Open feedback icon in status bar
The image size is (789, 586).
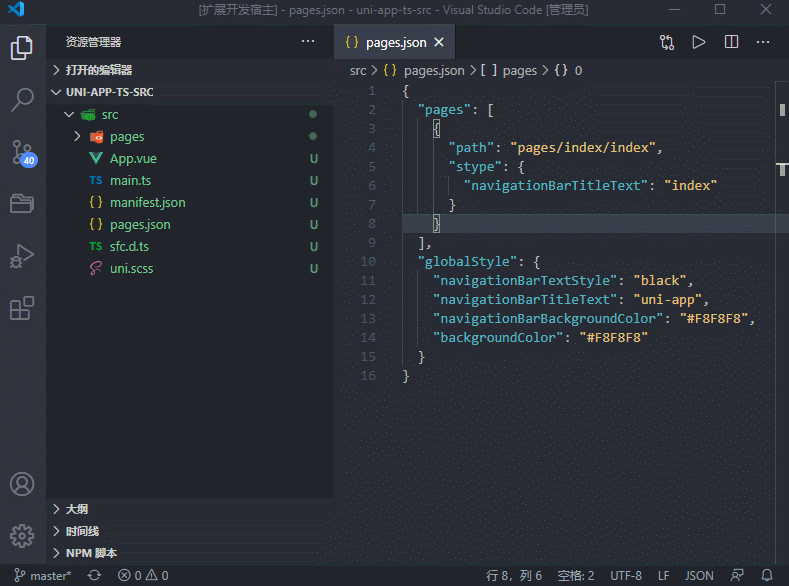(x=737, y=575)
